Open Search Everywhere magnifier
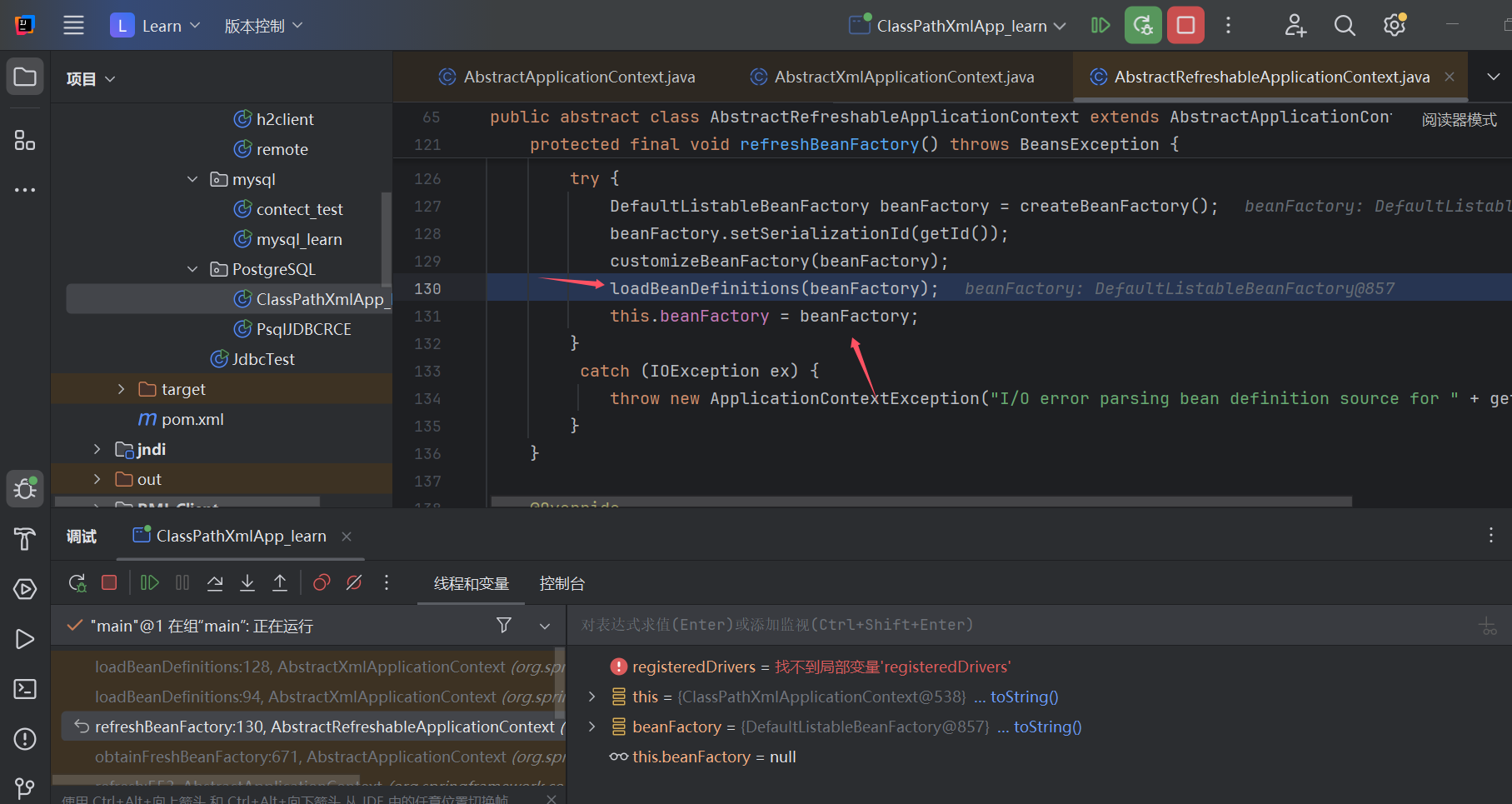The width and height of the screenshot is (1512, 804). tap(1345, 25)
